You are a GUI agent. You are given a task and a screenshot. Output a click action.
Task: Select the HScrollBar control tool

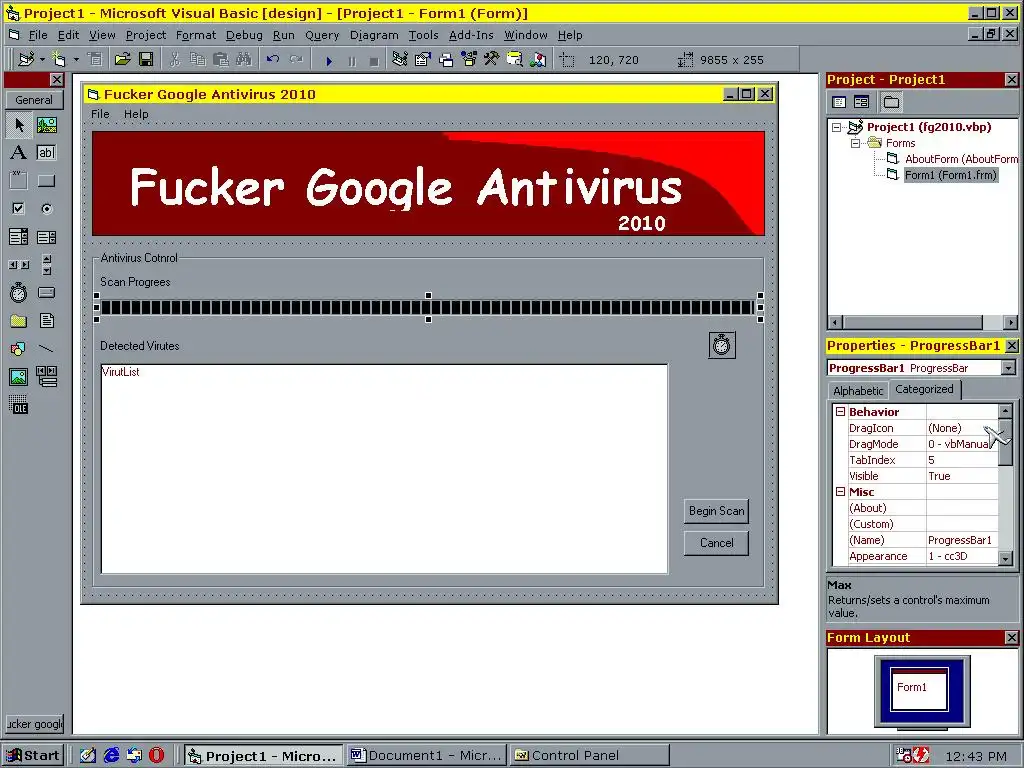tap(19, 265)
